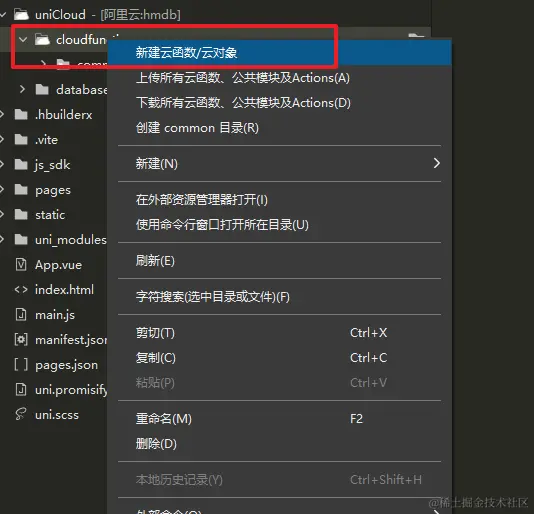Click 在外部资源管理器打开(I)
This screenshot has width=534, height=514.
pos(280,200)
